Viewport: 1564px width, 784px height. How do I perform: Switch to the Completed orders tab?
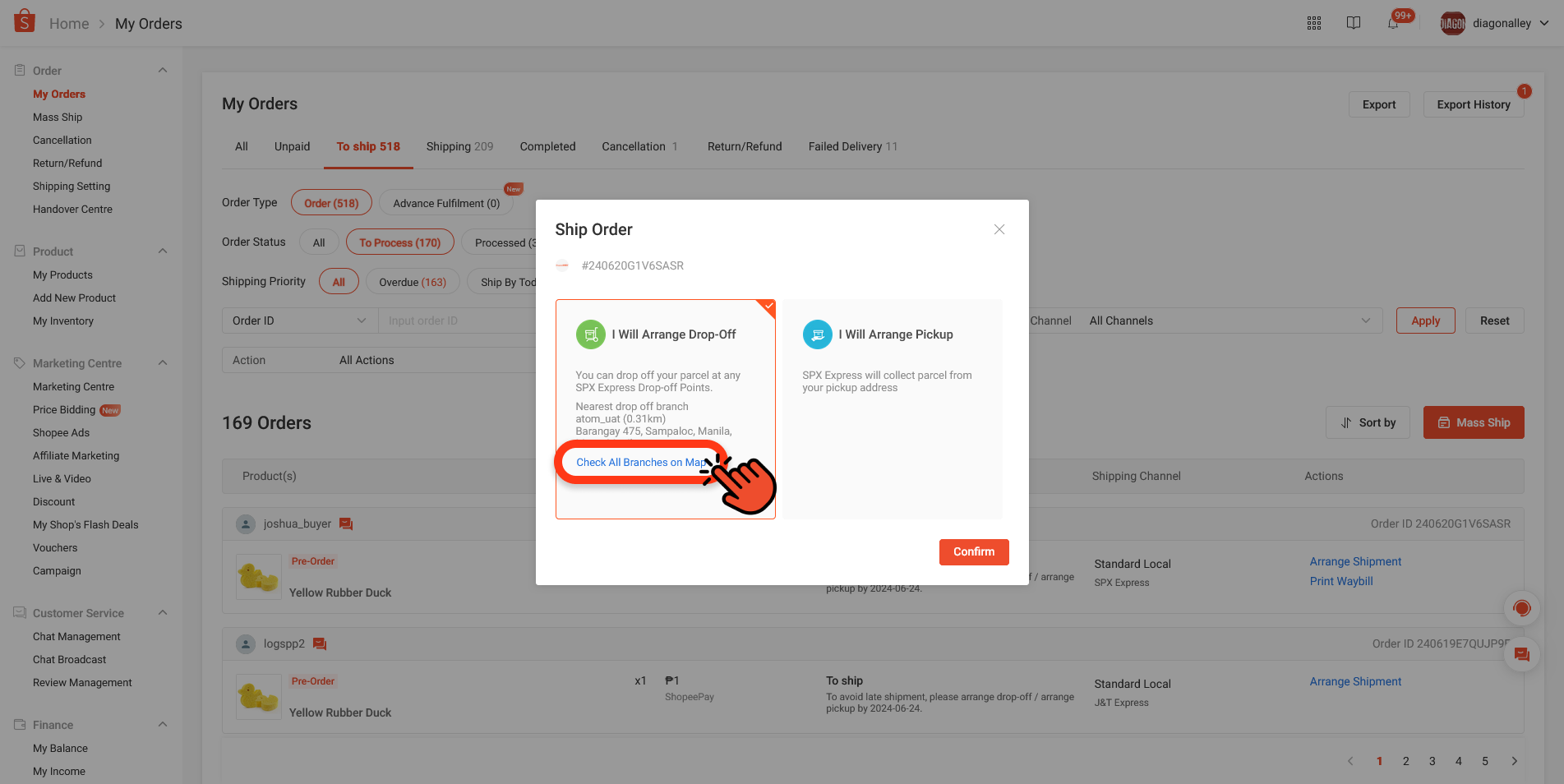point(547,146)
